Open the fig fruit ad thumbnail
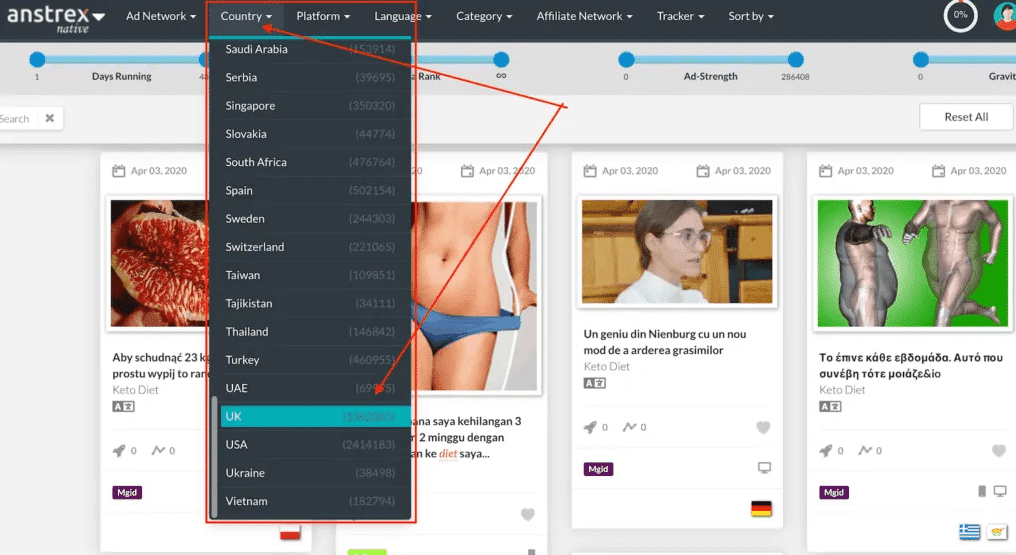1016x555 pixels. (x=159, y=264)
